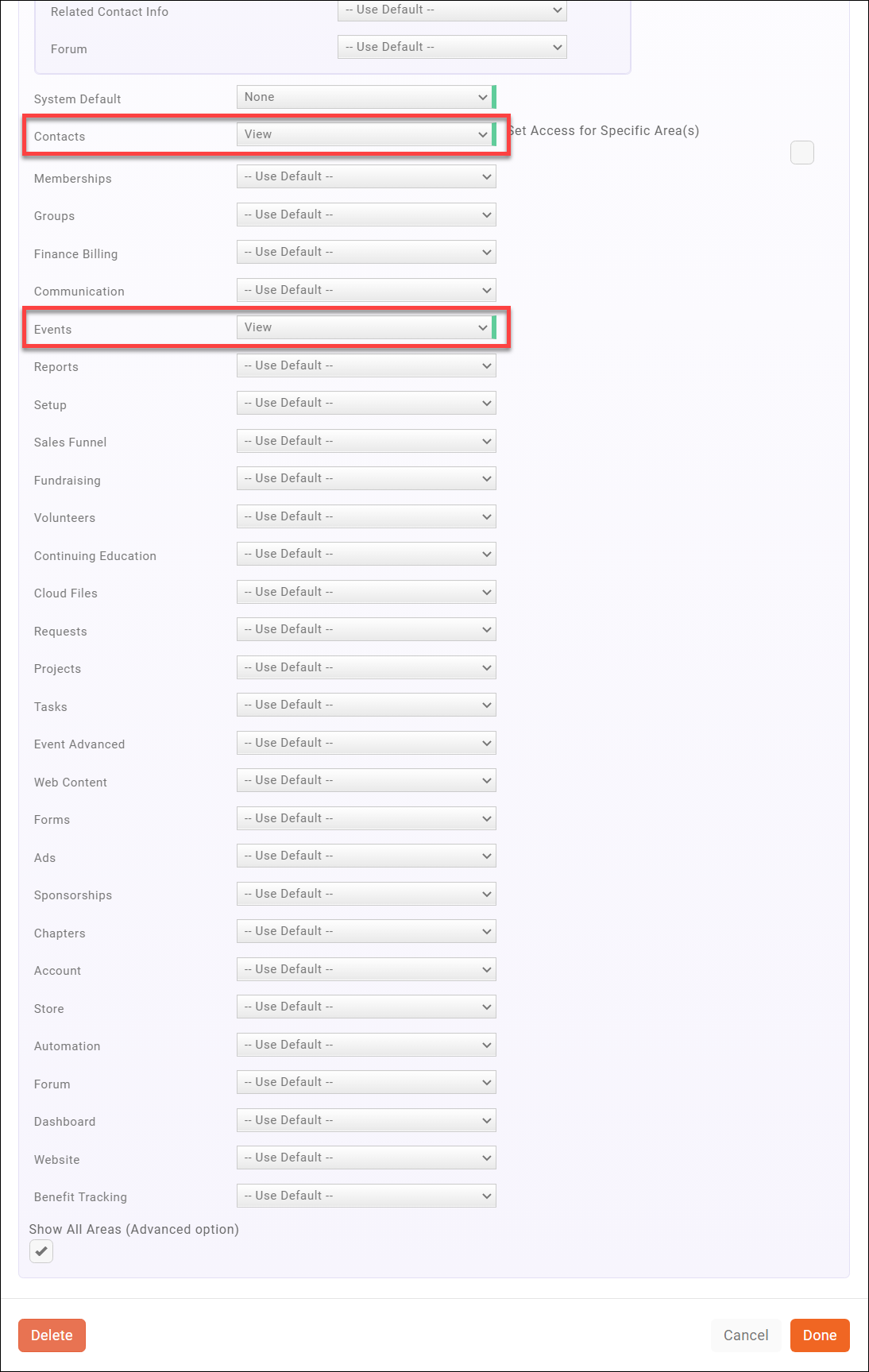Click the Cancel button
Viewport: 869px width, 1372px height.
click(745, 1335)
